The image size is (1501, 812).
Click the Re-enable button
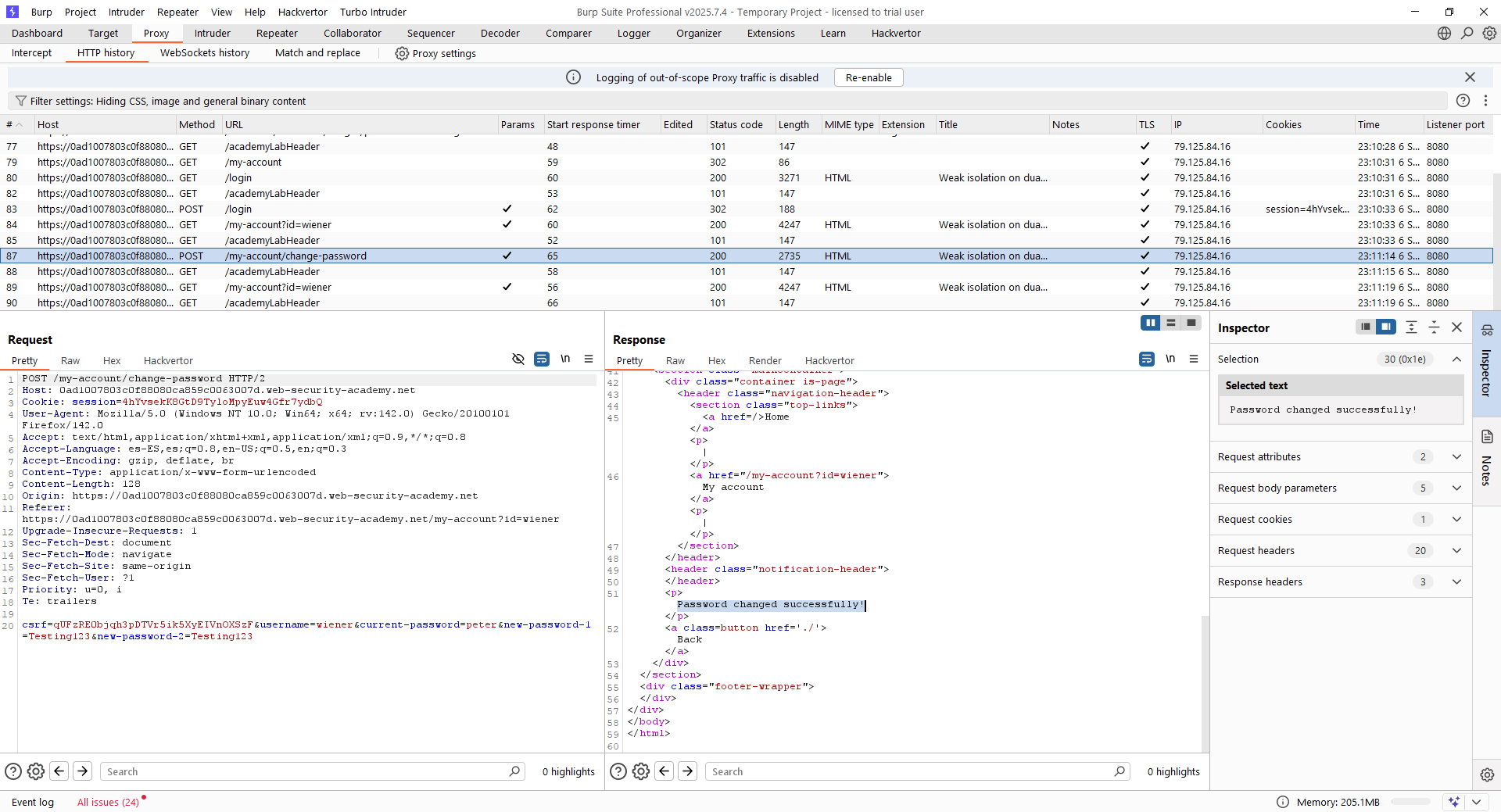tap(868, 77)
